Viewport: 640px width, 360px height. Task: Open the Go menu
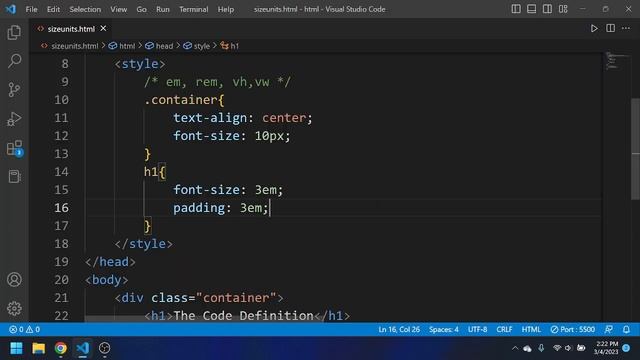point(141,9)
